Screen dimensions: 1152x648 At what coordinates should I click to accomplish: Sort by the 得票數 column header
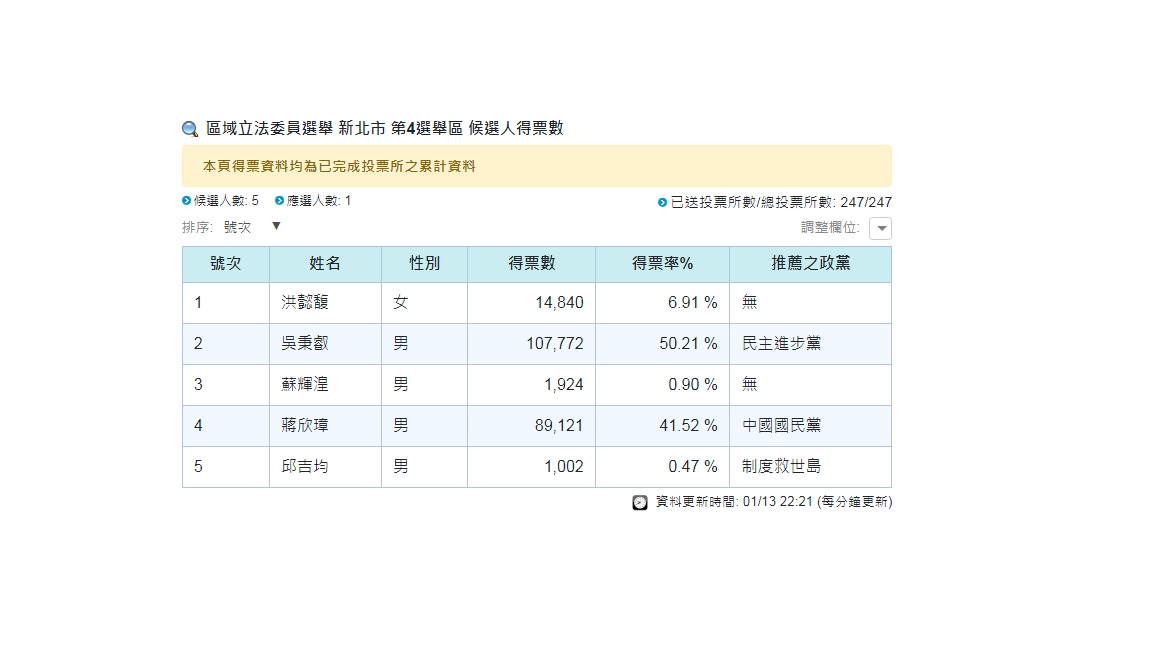[x=531, y=264]
